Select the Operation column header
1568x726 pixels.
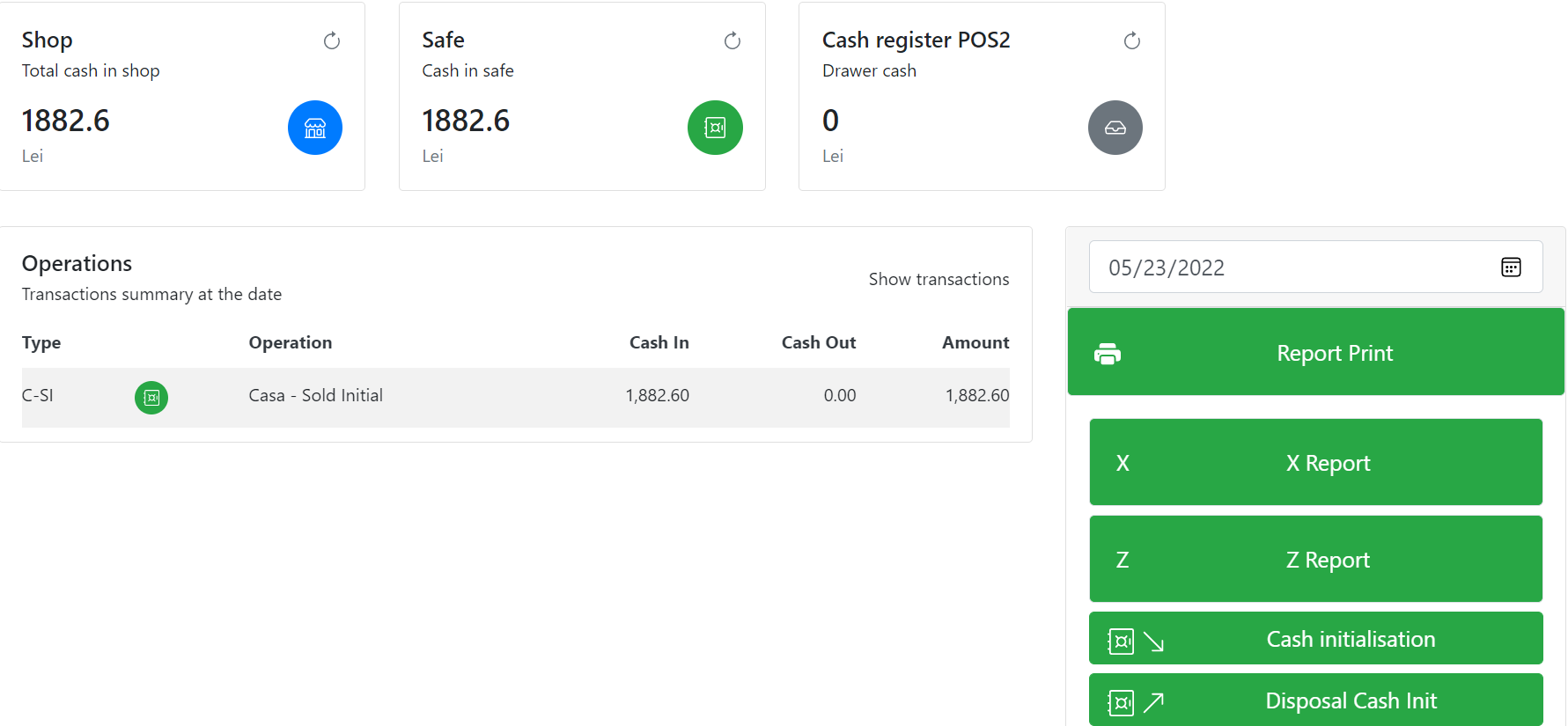click(291, 342)
